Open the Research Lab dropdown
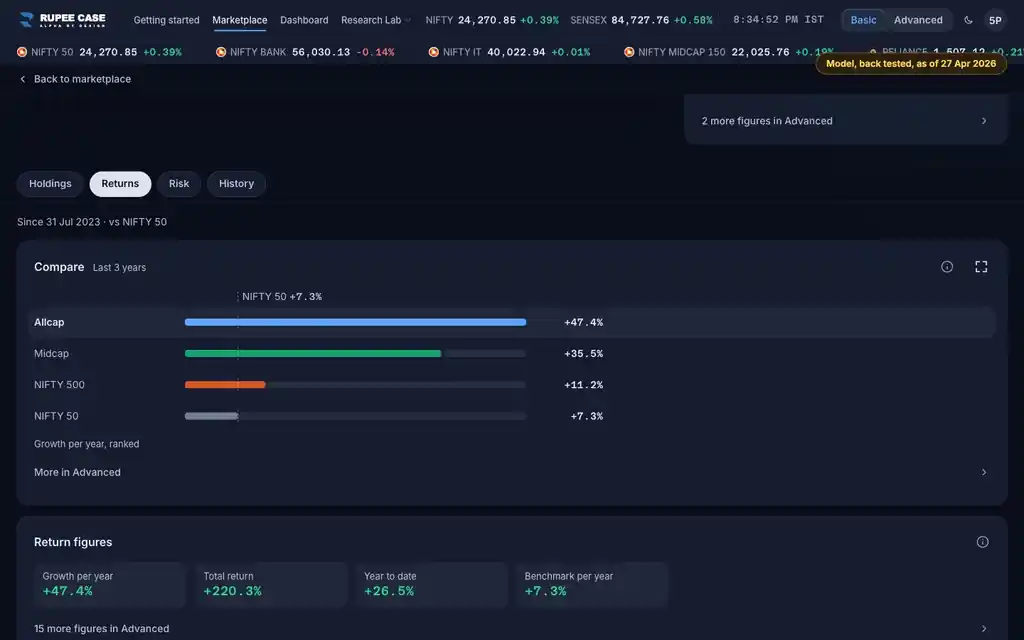 pyautogui.click(x=376, y=20)
